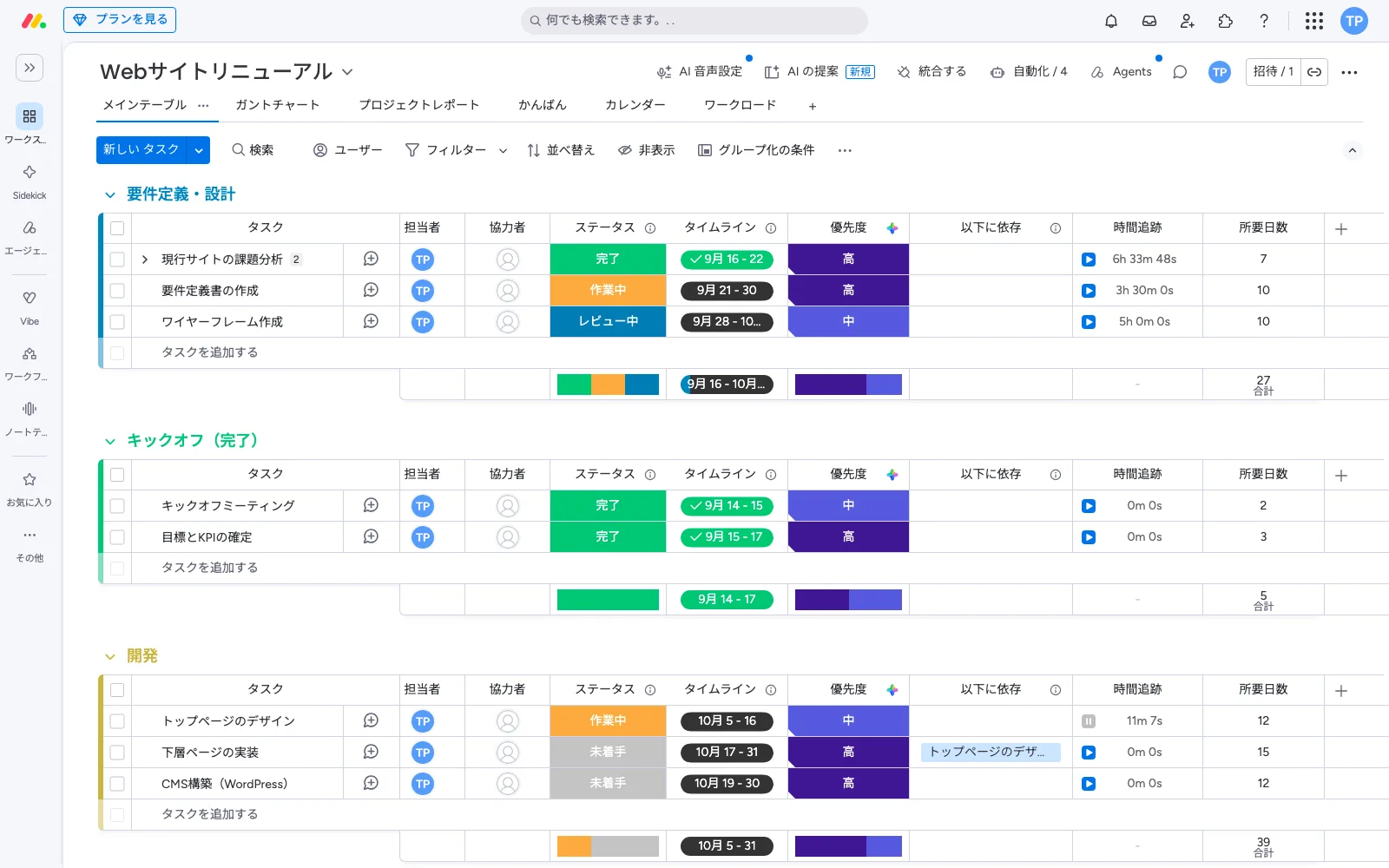Collapse the 要件定義・設計 group
The height and width of the screenshot is (868, 1389).
coord(110,195)
